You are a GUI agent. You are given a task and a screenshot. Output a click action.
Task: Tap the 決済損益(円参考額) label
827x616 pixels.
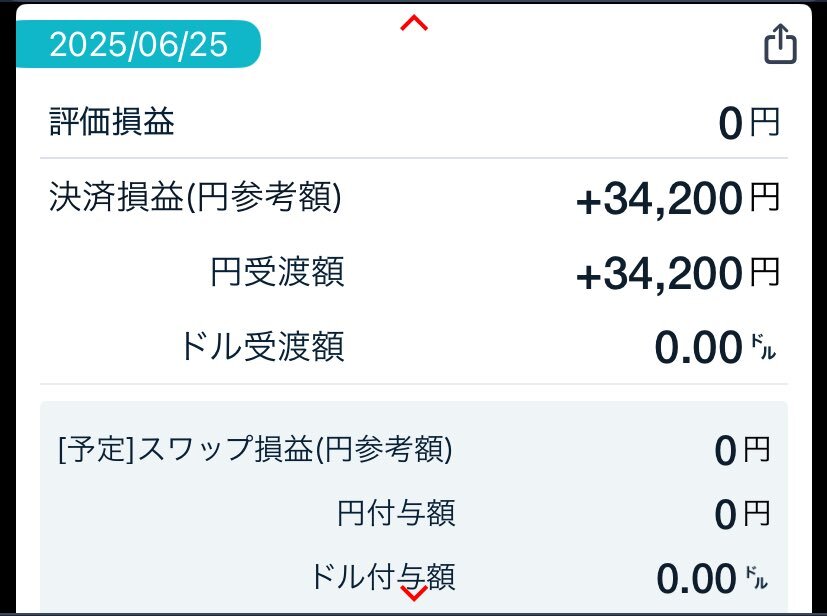point(195,197)
